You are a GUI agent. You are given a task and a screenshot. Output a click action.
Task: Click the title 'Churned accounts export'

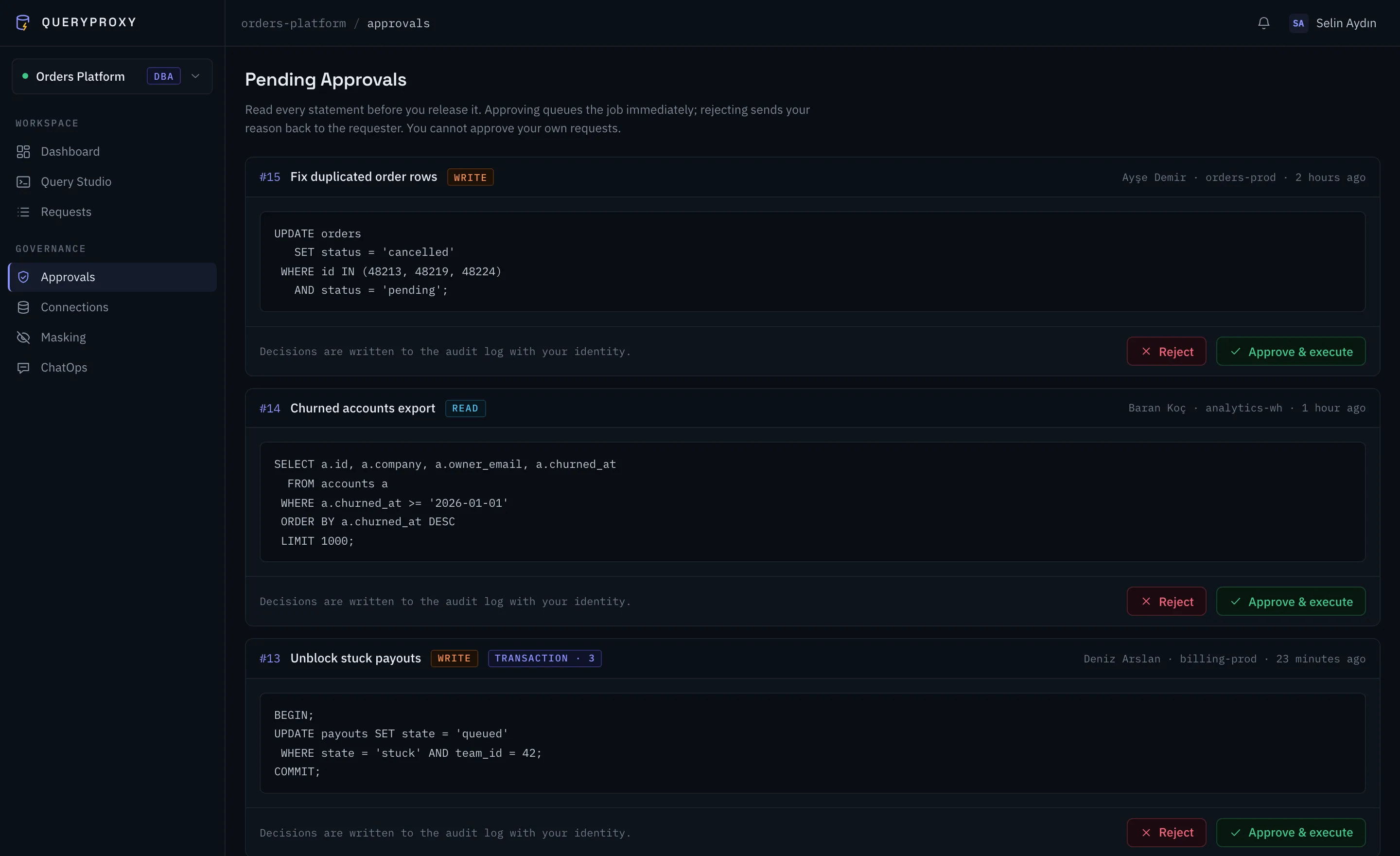pos(363,408)
